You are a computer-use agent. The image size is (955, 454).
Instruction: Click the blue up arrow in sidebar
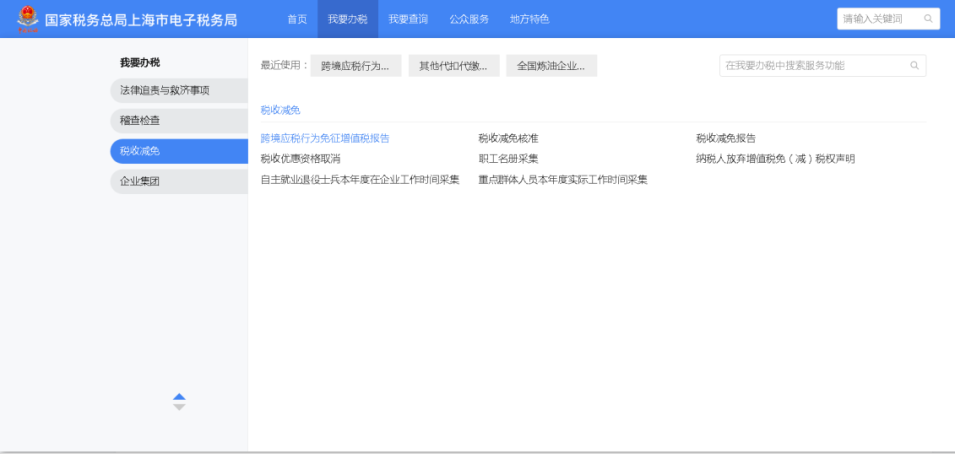point(179,396)
